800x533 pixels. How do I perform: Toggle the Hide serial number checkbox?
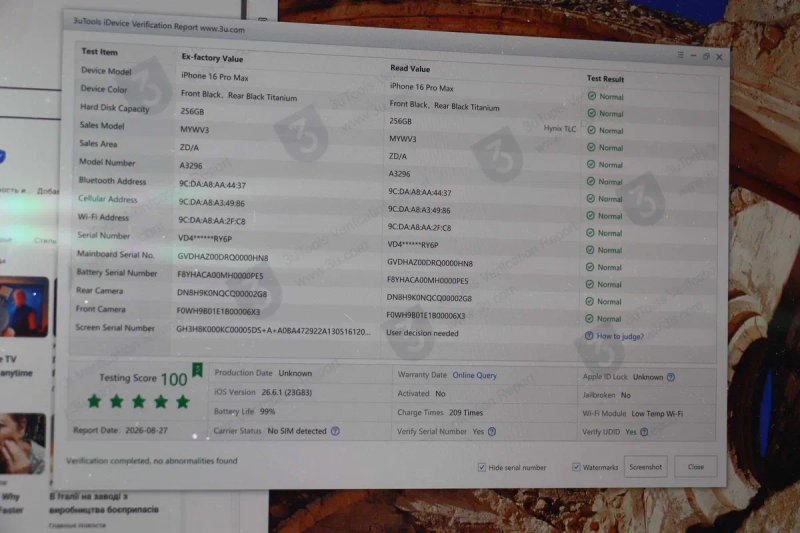(x=481, y=467)
